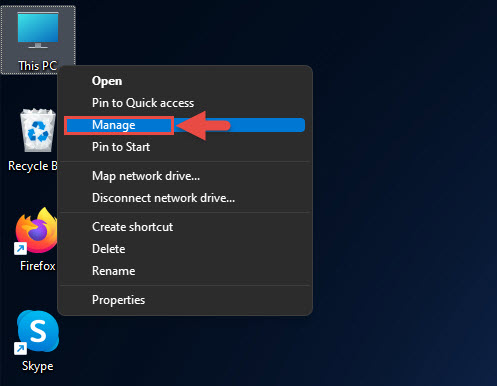The width and height of the screenshot is (497, 386).
Task: Select Disconnect network drive entry
Action: [185, 198]
